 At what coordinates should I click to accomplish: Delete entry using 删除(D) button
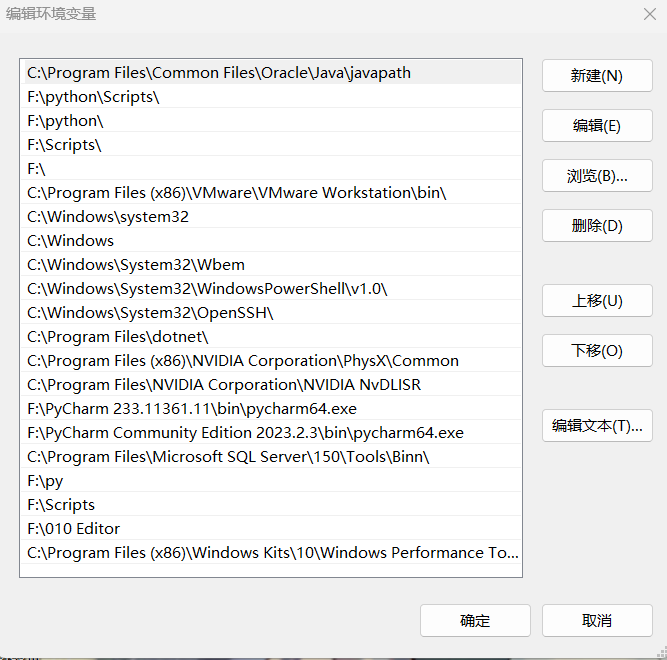click(x=597, y=226)
